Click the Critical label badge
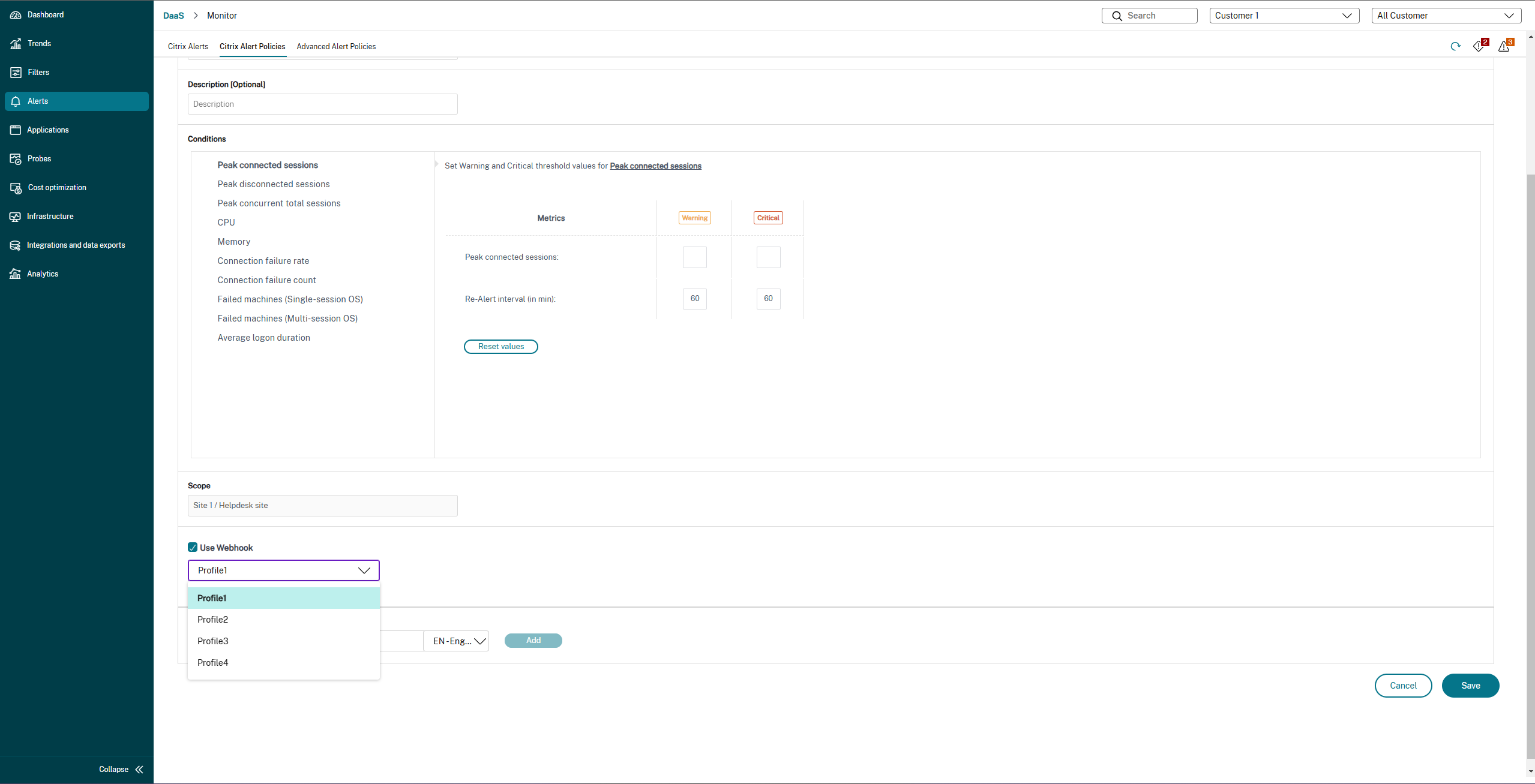Viewport: 1535px width, 784px height. (768, 218)
